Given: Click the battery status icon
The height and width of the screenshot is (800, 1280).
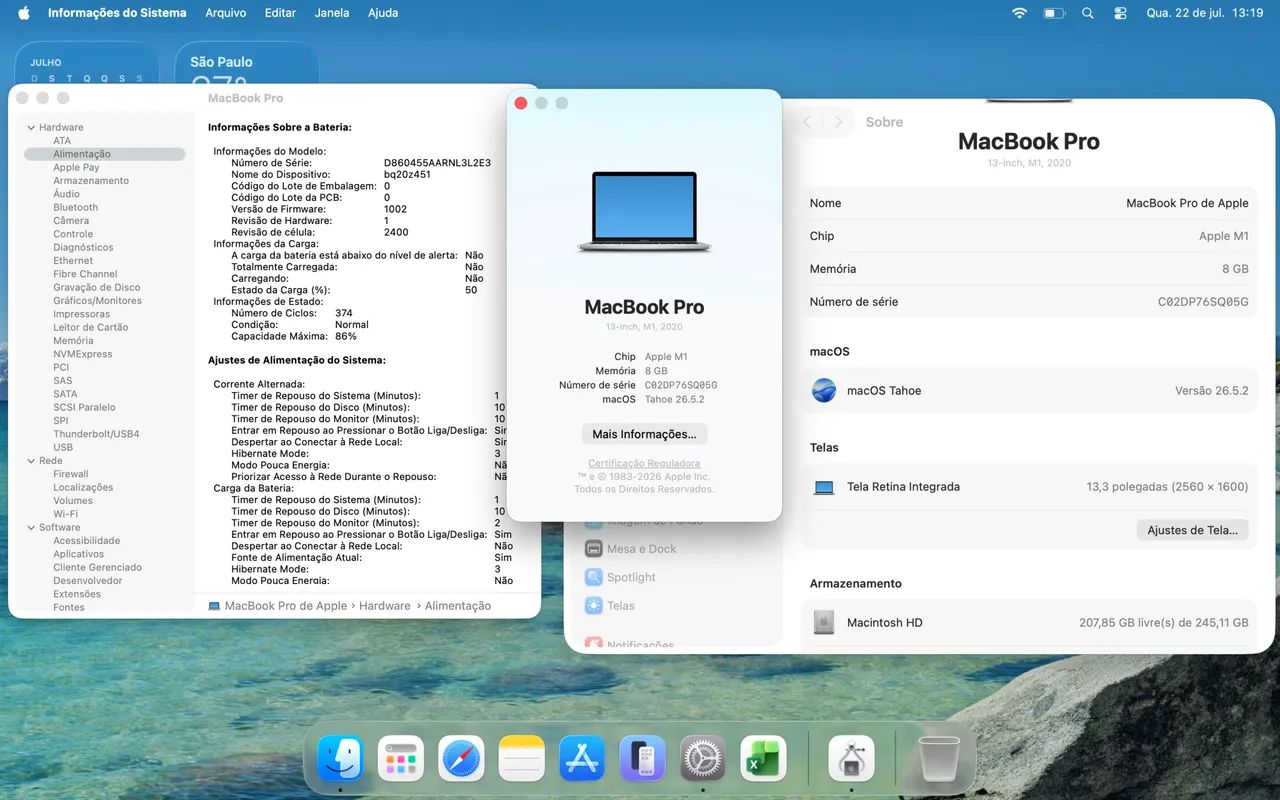Looking at the screenshot, I should pos(1054,13).
